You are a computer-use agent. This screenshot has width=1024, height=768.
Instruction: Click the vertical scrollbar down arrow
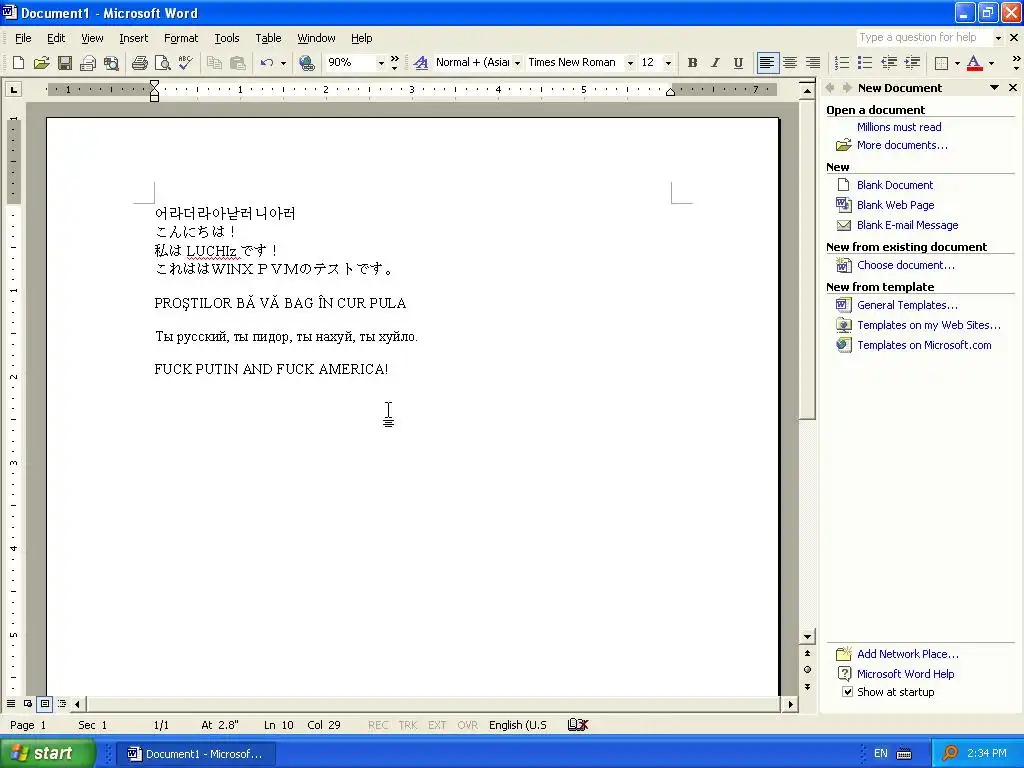click(x=807, y=636)
